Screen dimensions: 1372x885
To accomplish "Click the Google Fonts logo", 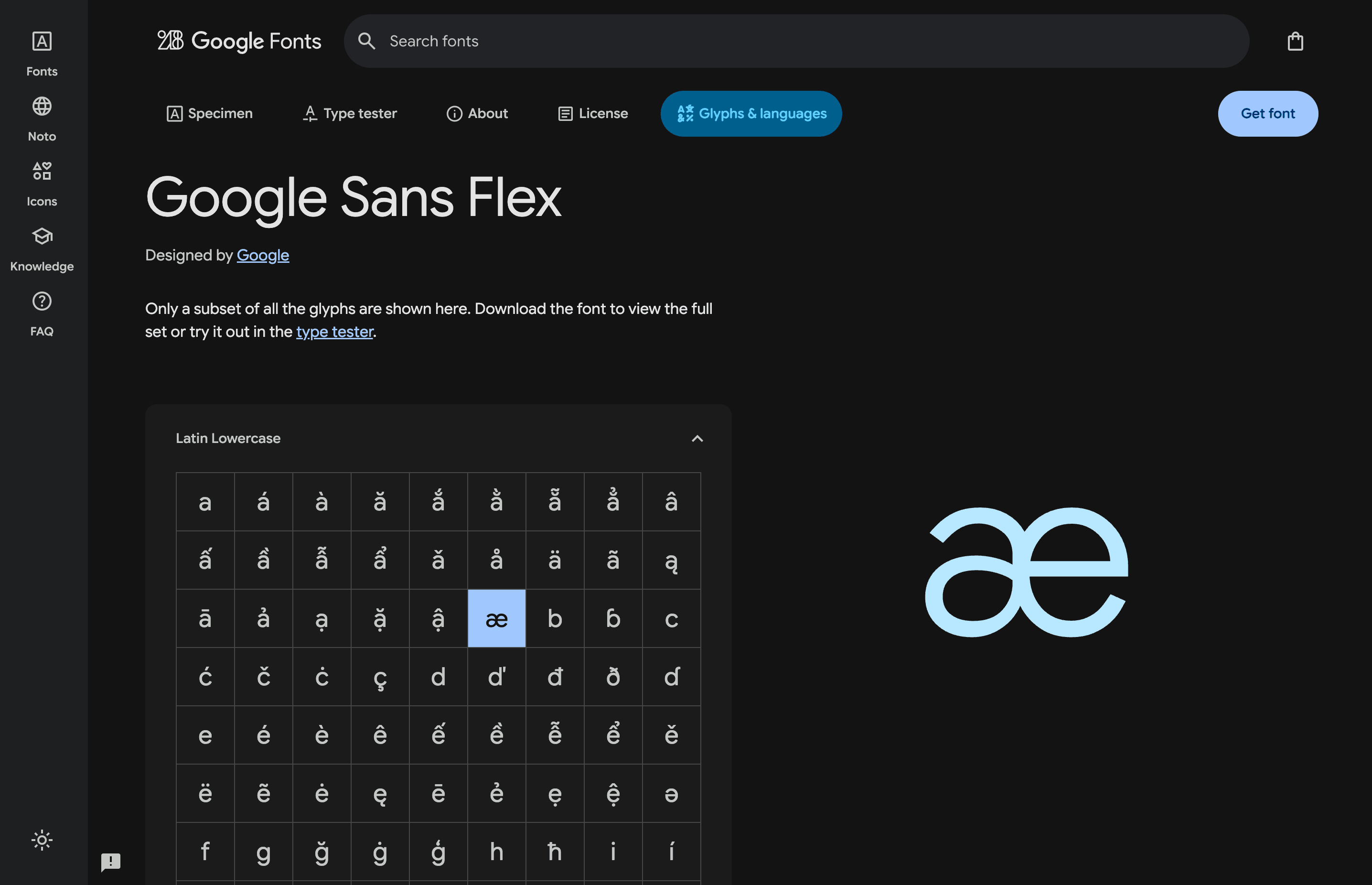I will tap(239, 42).
